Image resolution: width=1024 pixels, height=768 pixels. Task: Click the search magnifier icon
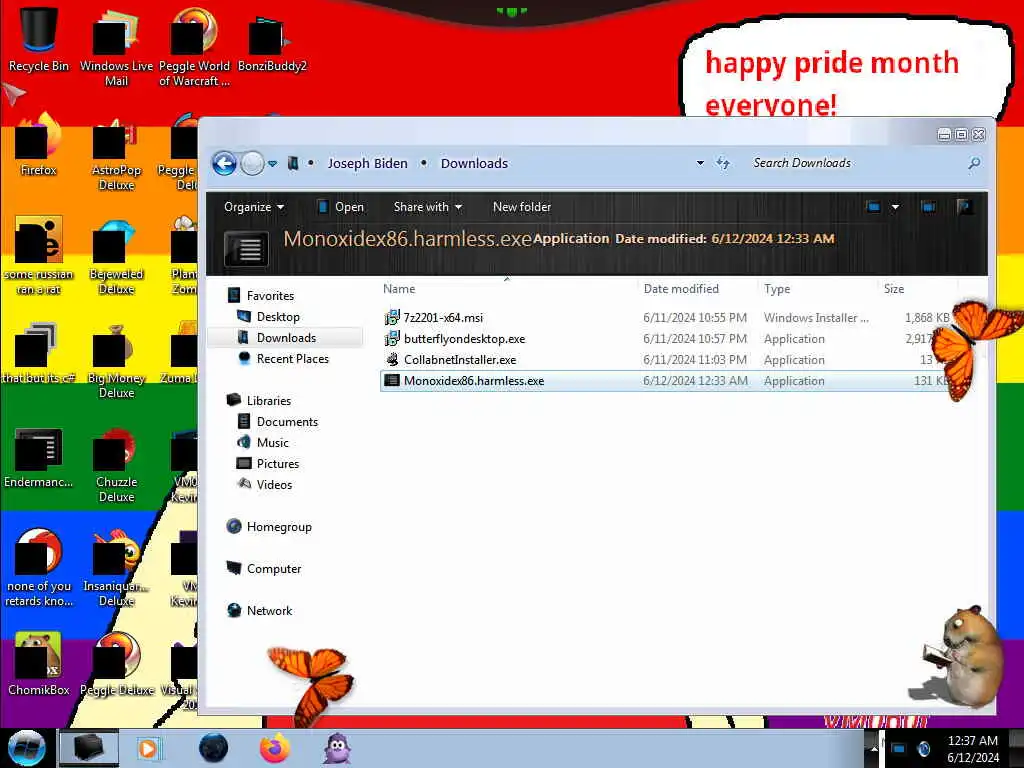click(x=974, y=163)
